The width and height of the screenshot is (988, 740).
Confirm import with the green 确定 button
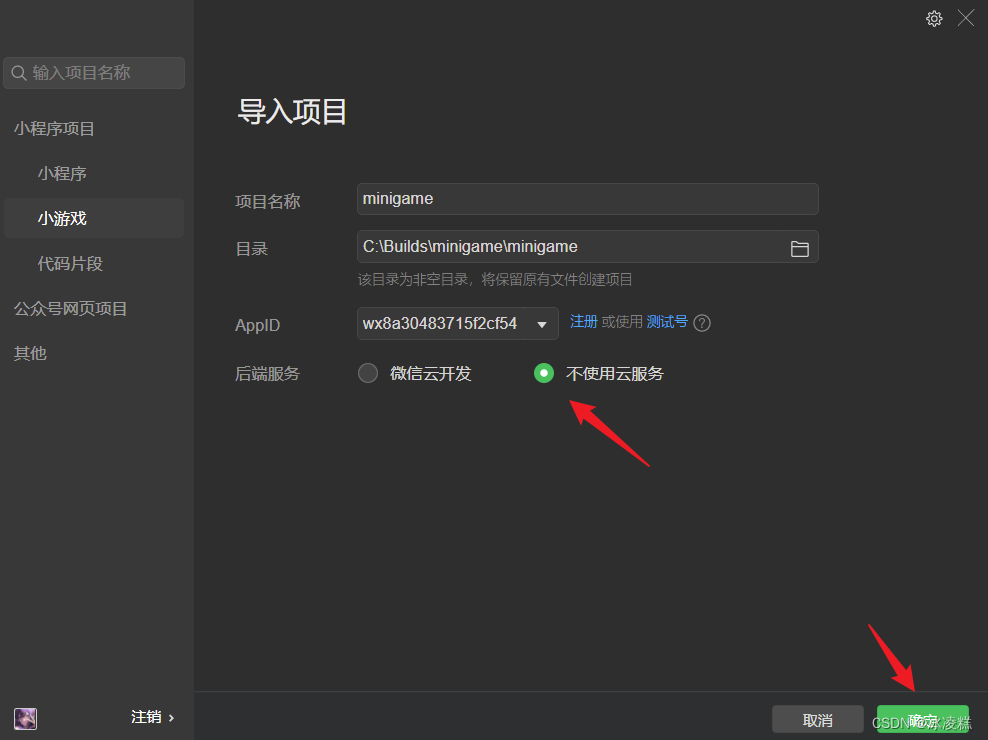pos(922,719)
